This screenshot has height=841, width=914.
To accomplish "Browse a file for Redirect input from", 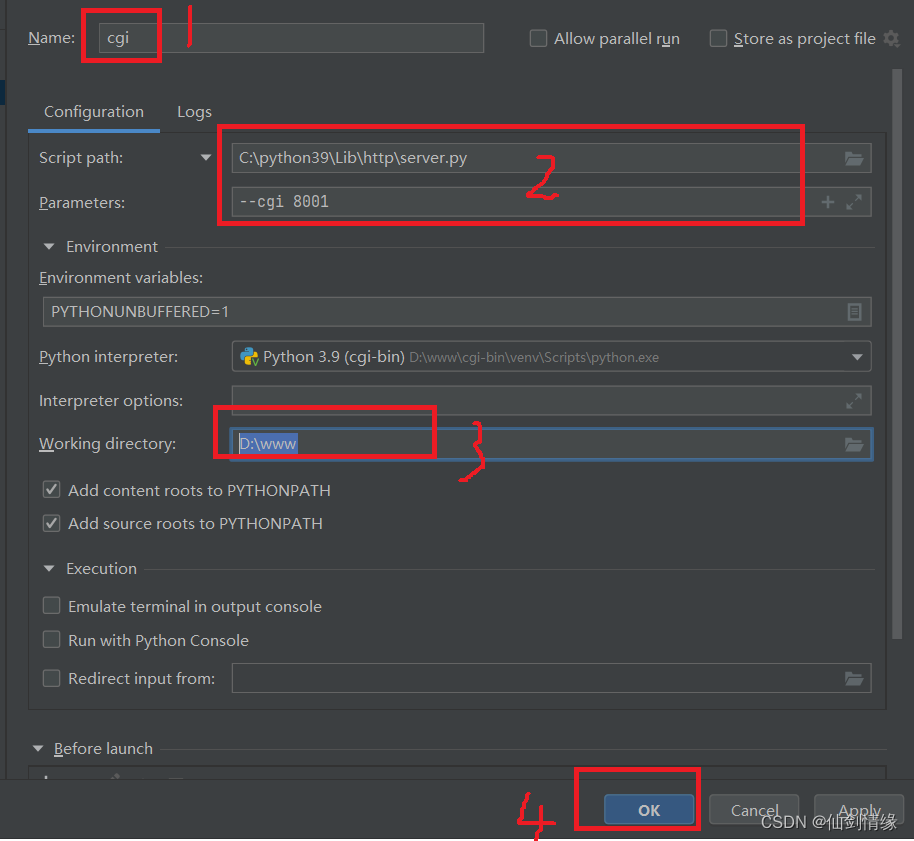I will [x=854, y=678].
